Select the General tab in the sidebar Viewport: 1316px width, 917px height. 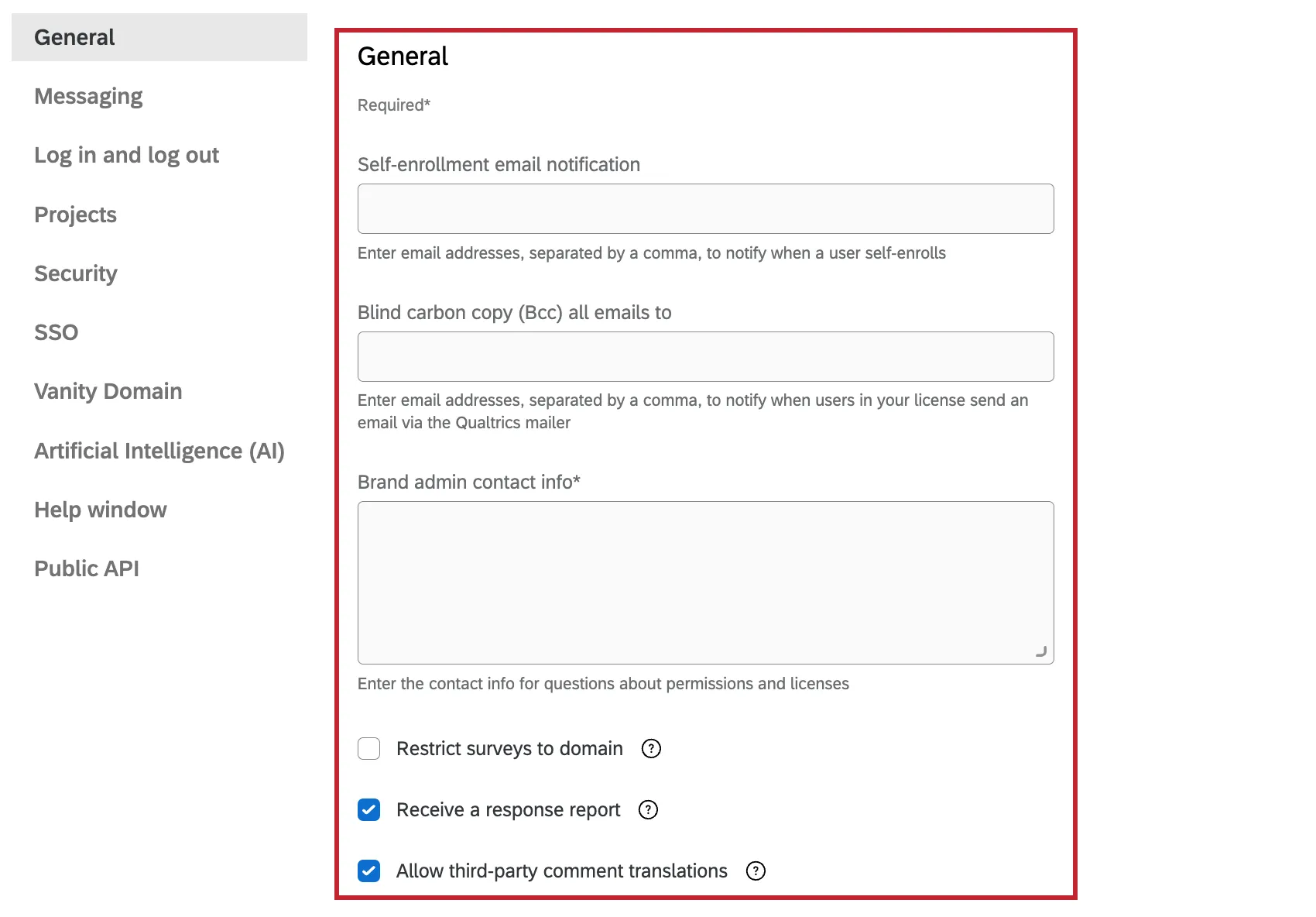pyautogui.click(x=74, y=36)
